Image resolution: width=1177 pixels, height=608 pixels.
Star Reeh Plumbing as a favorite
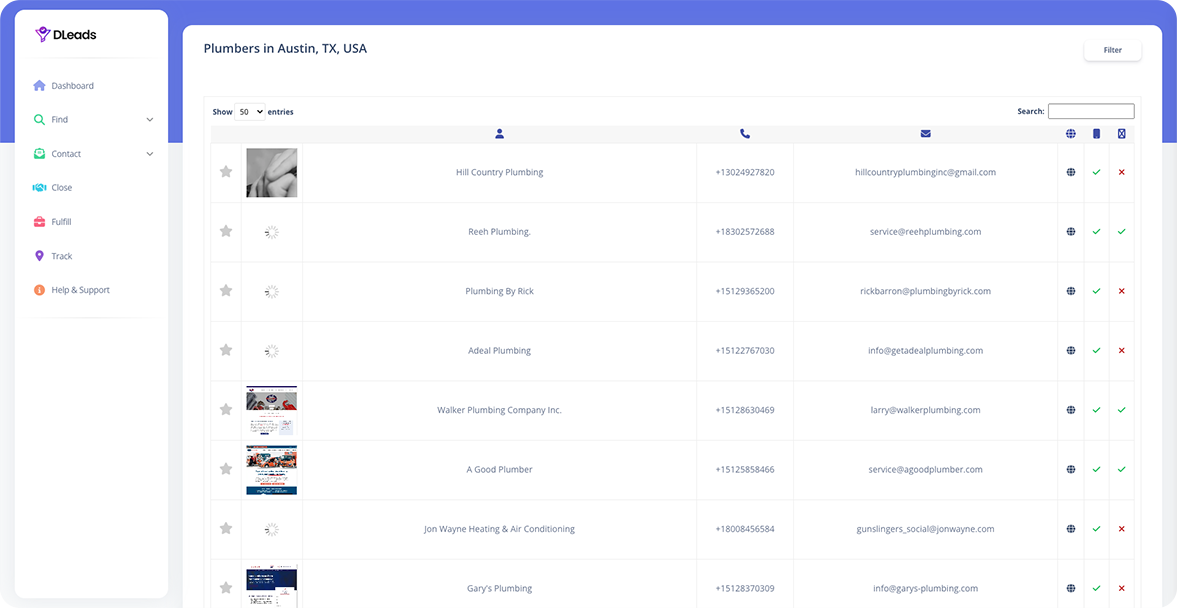pyautogui.click(x=226, y=231)
